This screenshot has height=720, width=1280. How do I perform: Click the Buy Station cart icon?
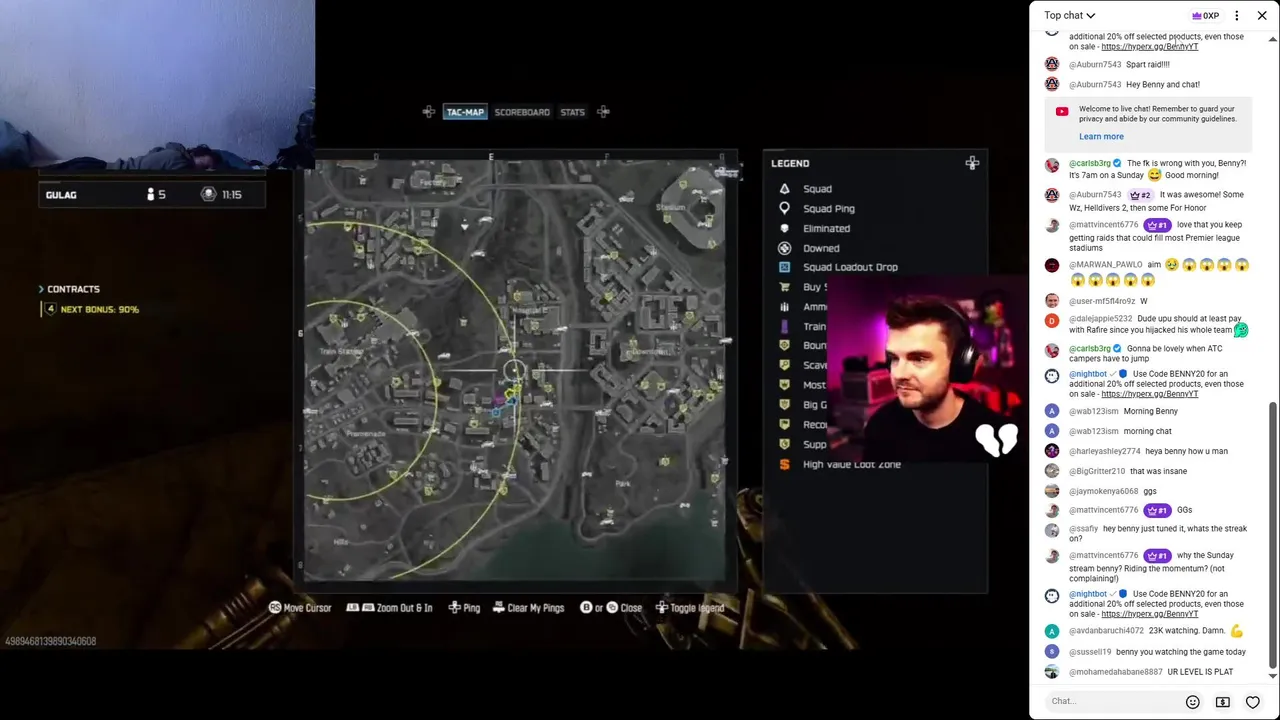pyautogui.click(x=784, y=287)
